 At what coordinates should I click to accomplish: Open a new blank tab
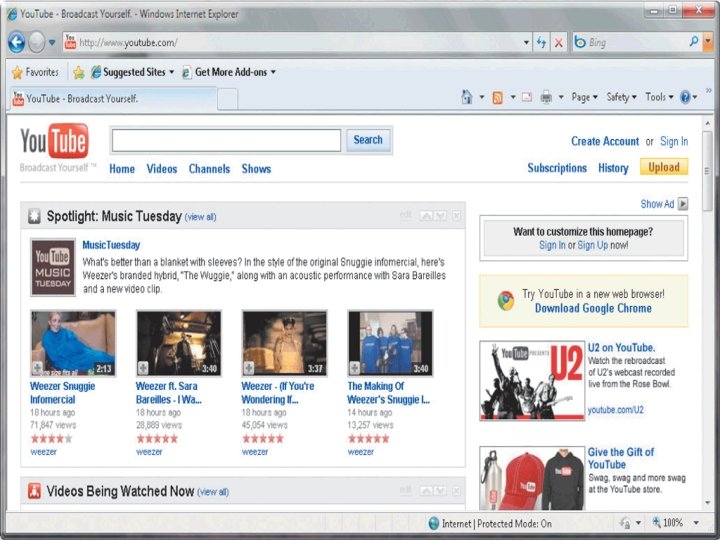click(x=227, y=99)
